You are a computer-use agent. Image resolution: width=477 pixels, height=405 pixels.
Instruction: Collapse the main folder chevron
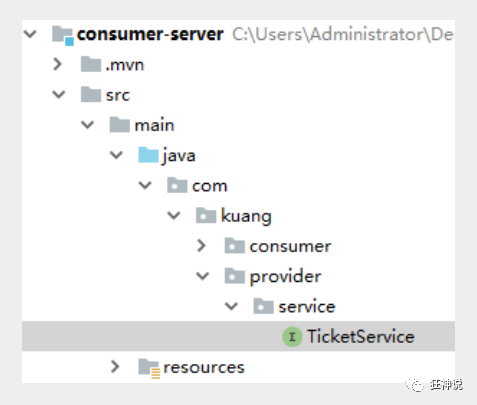pos(87,125)
